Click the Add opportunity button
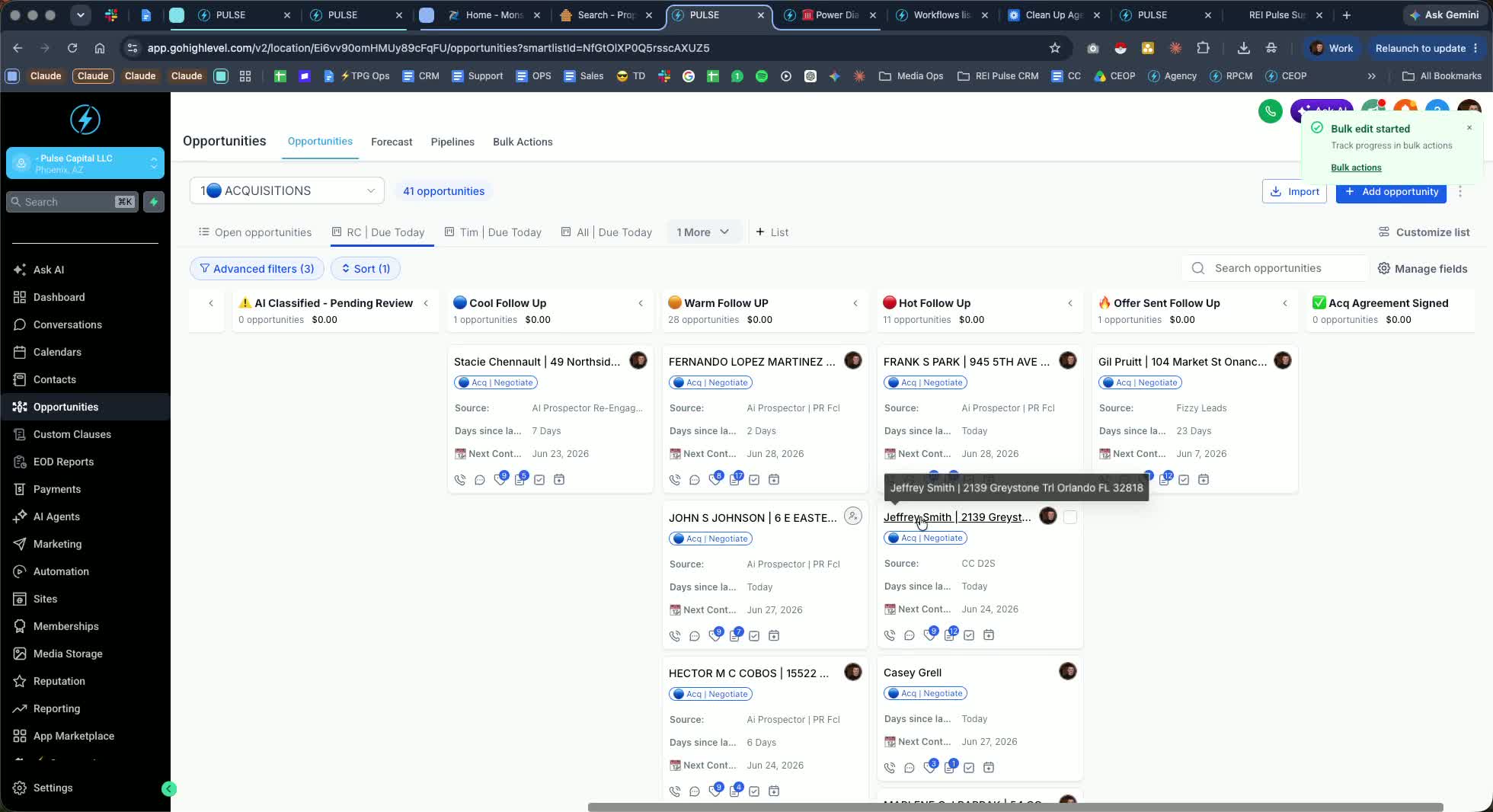The width and height of the screenshot is (1493, 812). pyautogui.click(x=1391, y=191)
